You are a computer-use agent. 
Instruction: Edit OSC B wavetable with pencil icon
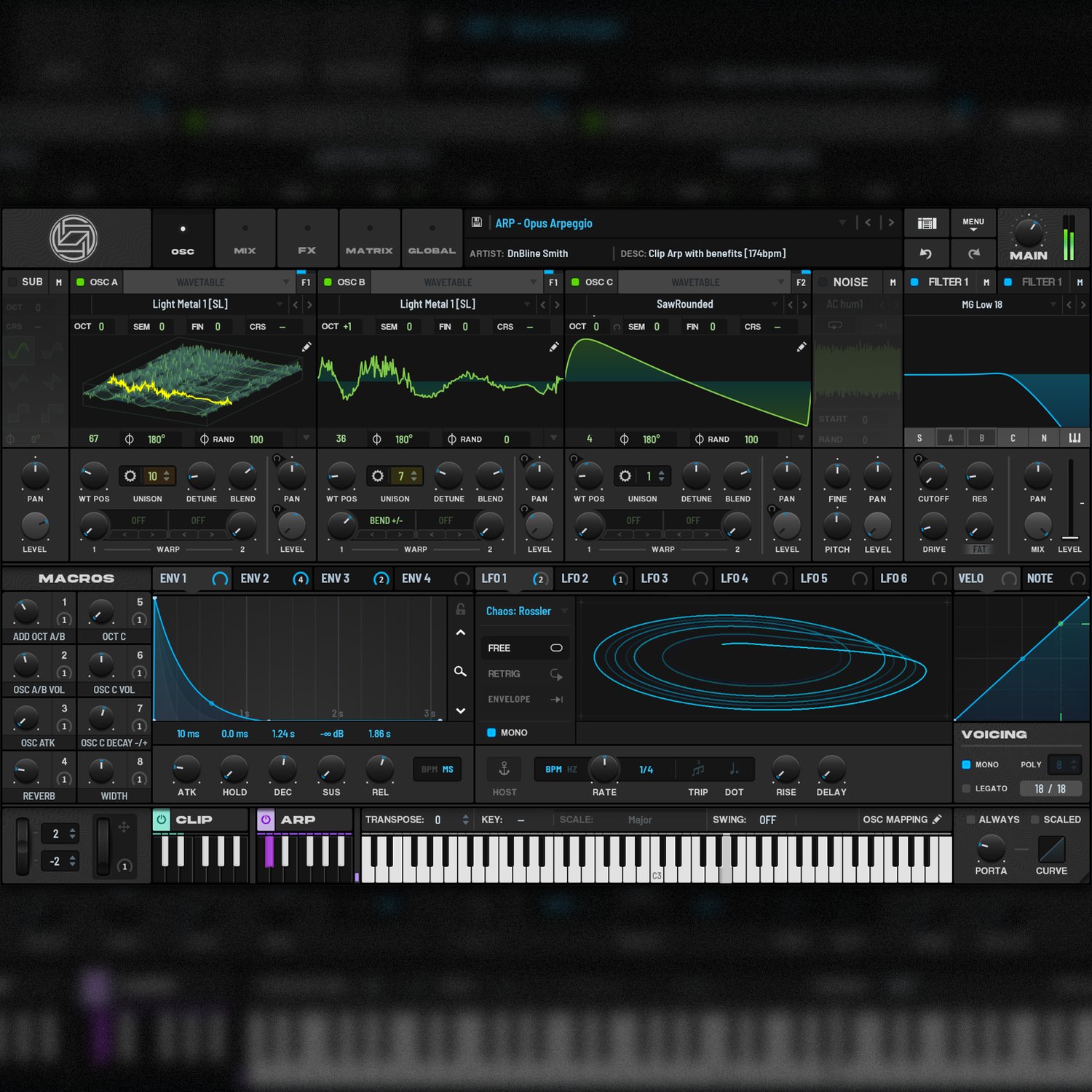click(554, 347)
